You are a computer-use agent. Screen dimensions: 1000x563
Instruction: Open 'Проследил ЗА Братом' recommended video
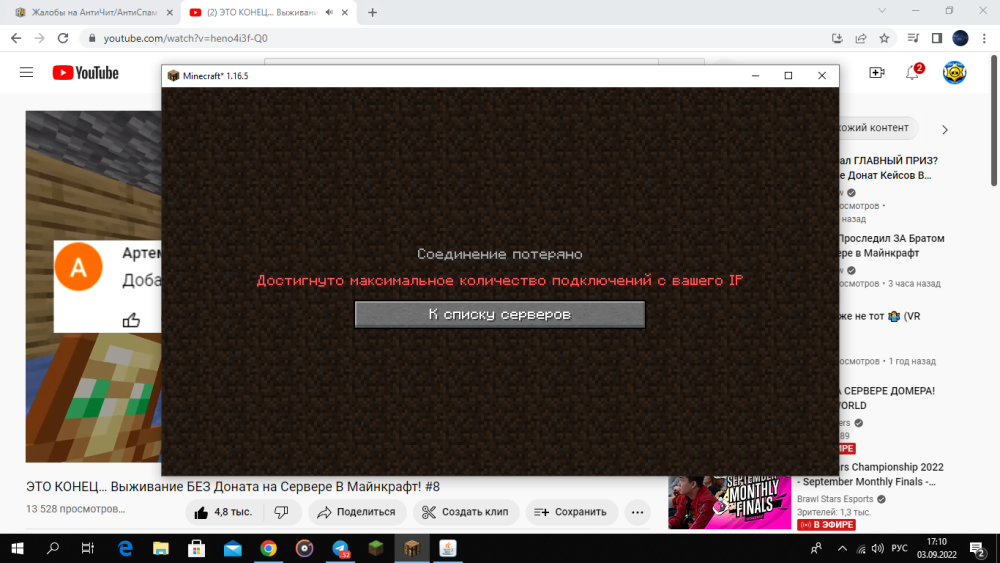point(891,245)
